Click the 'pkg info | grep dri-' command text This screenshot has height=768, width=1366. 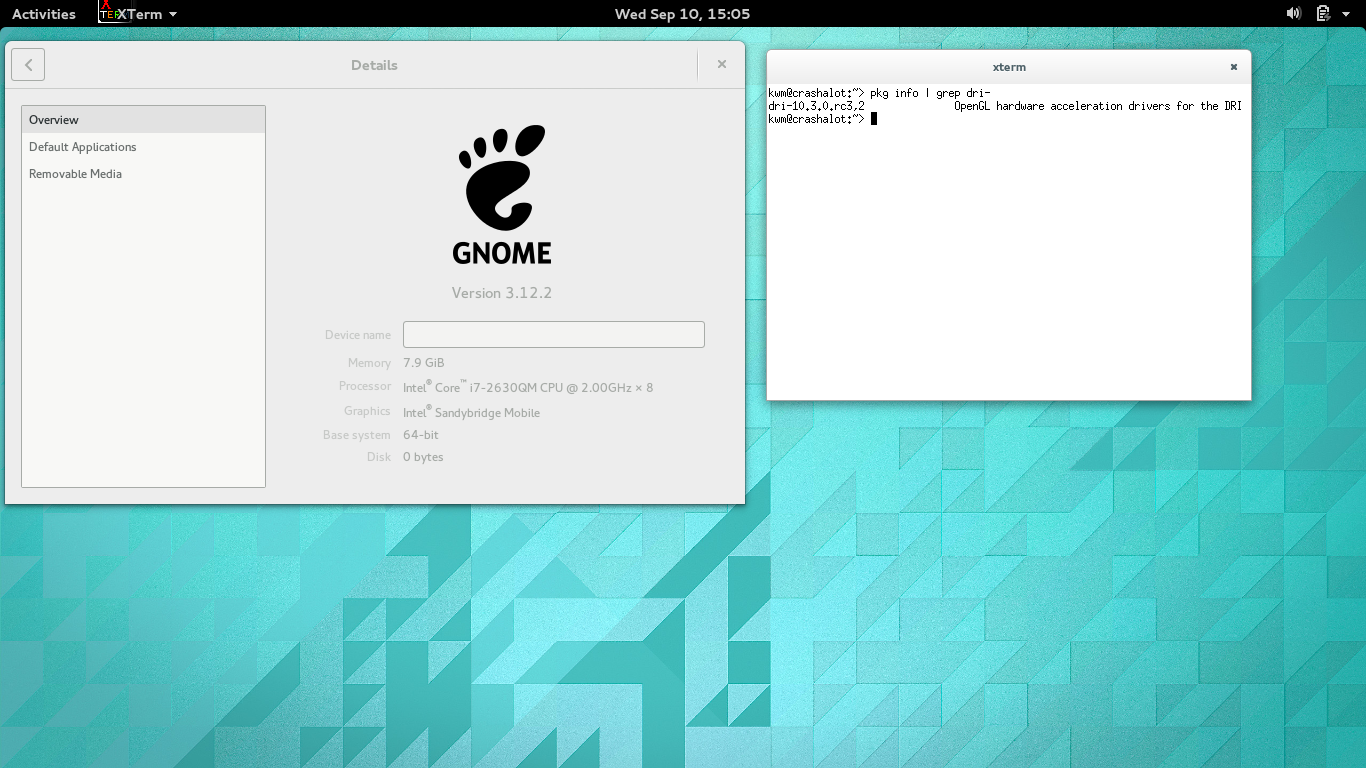(930, 93)
